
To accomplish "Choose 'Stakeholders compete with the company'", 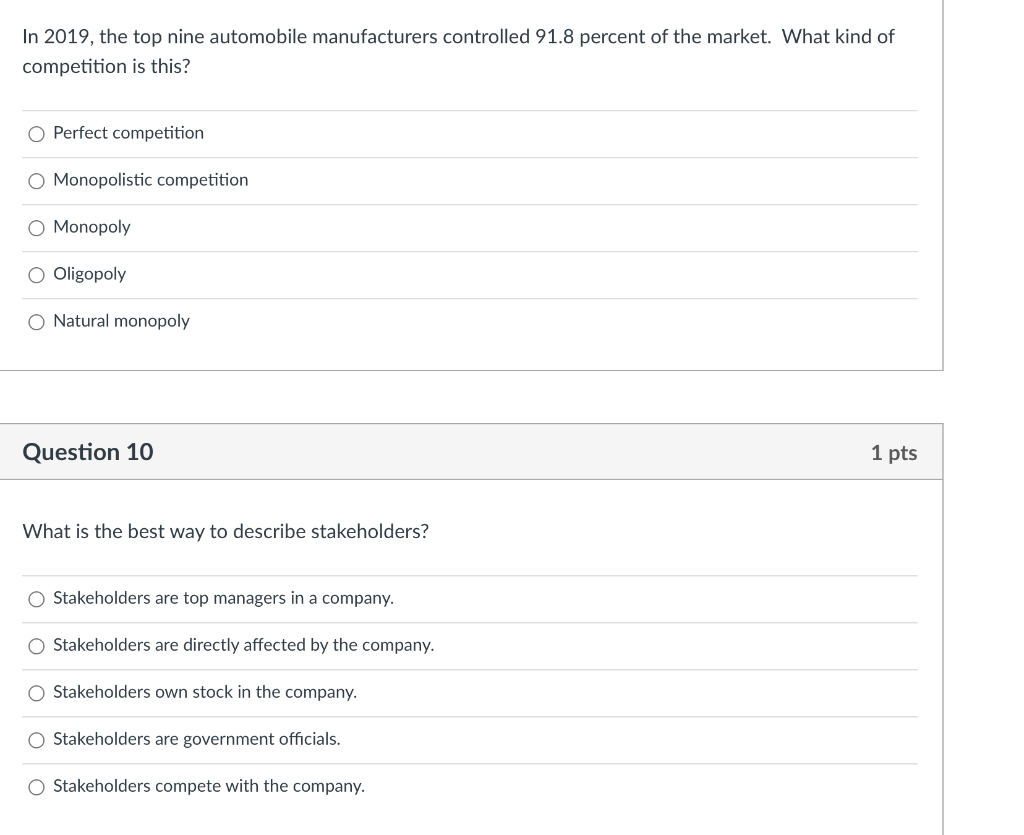I will 36,786.
